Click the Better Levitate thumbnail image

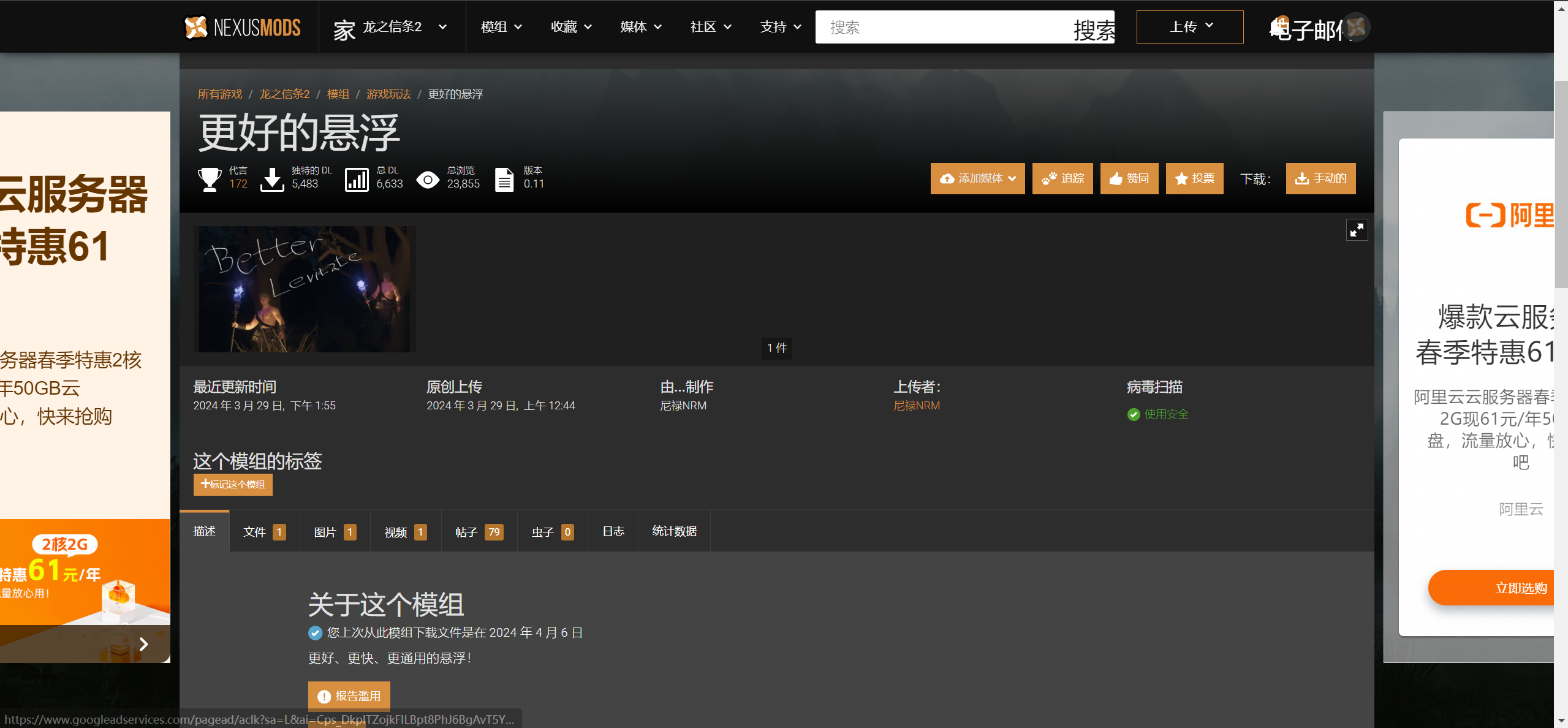(305, 289)
